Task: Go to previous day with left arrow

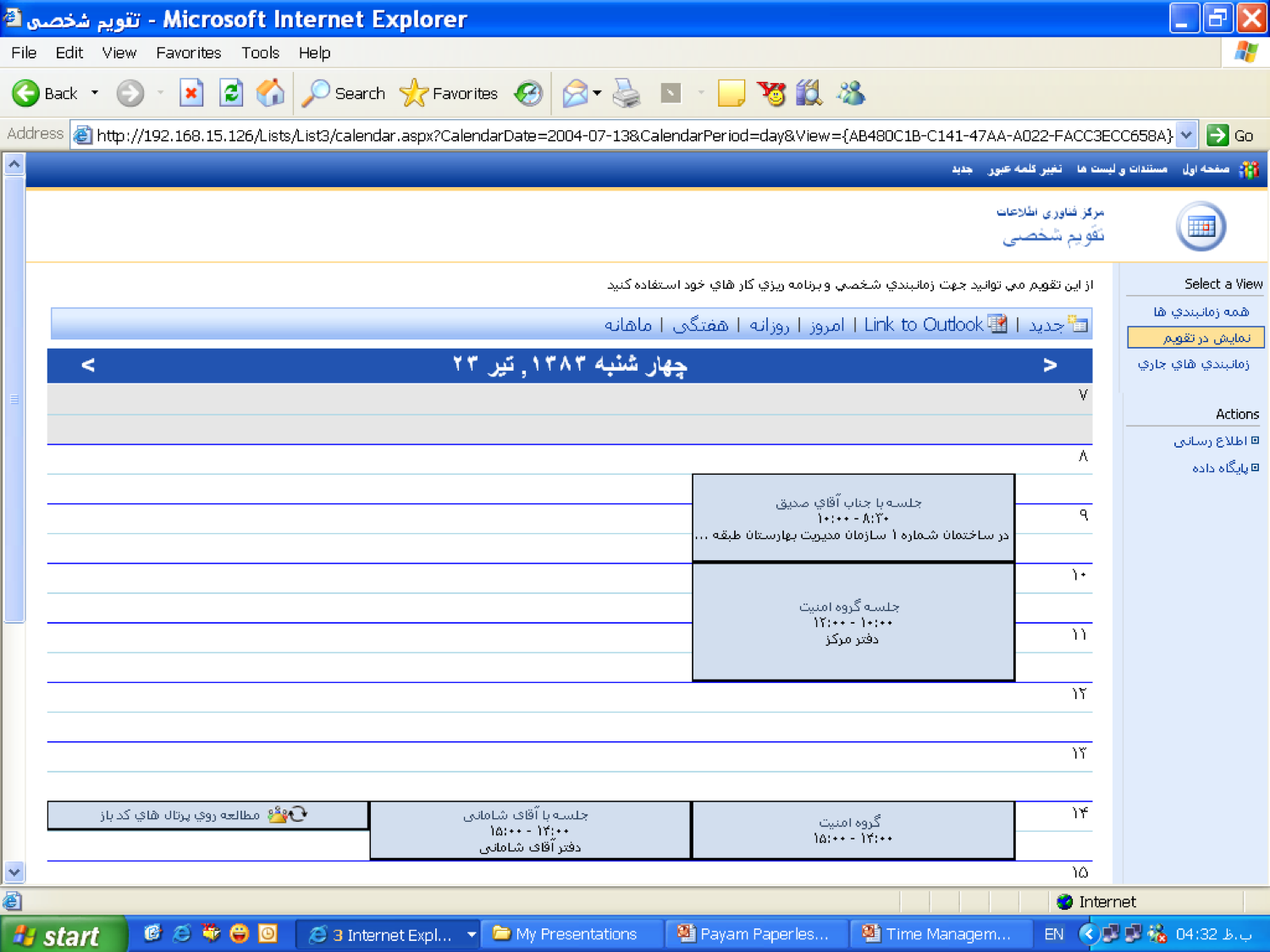Action: (88, 365)
